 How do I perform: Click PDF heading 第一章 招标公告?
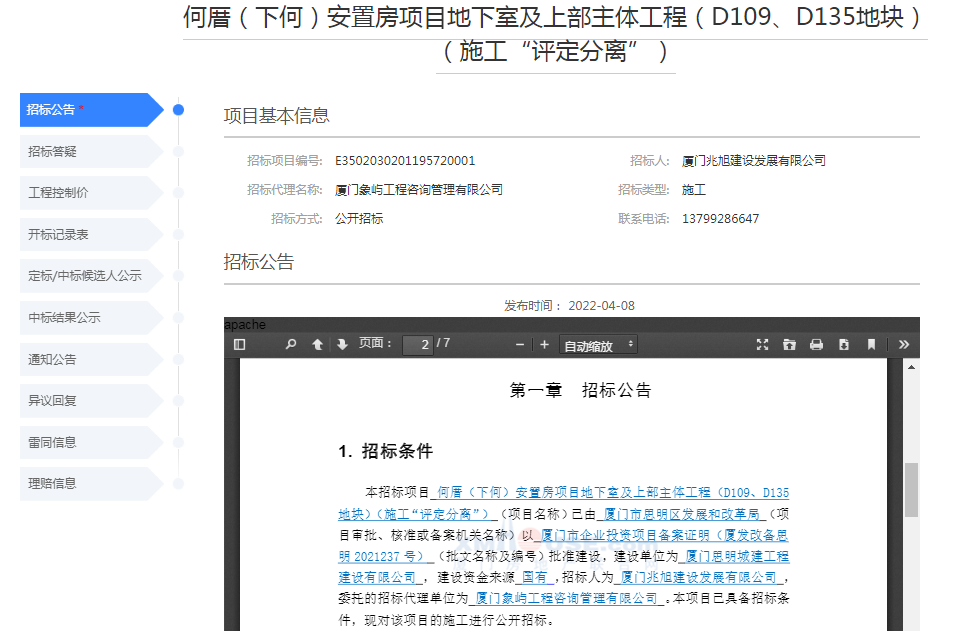(x=580, y=390)
